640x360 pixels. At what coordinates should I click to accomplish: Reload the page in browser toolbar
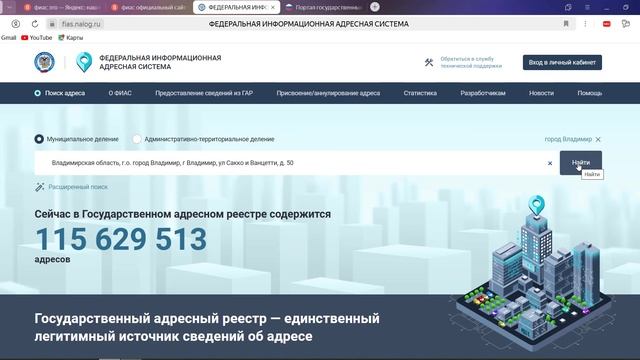35,24
